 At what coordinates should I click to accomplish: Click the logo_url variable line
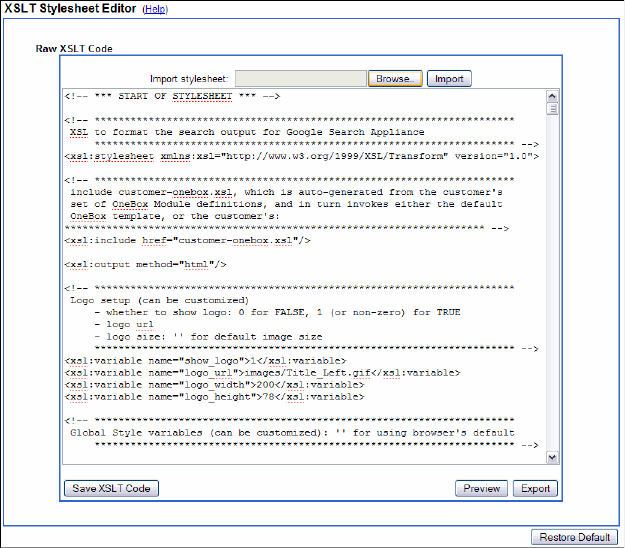(263, 373)
